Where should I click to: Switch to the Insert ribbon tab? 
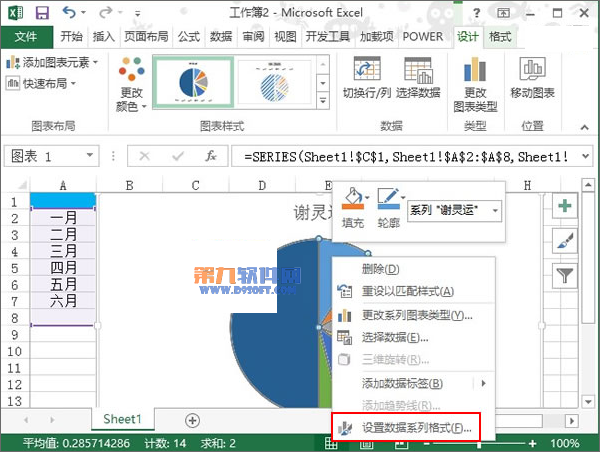[x=104, y=37]
